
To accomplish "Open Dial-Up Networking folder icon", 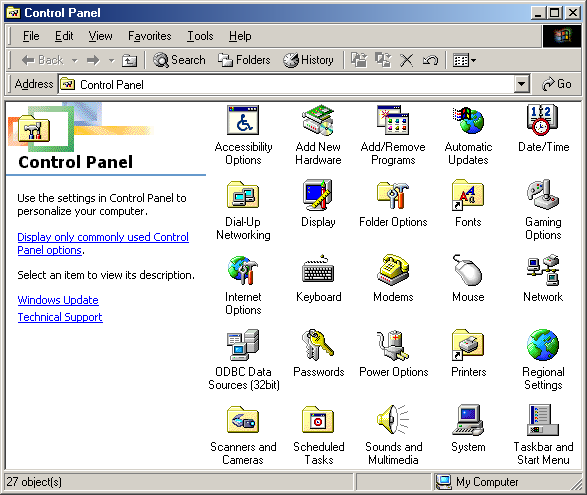I will pyautogui.click(x=243, y=195).
